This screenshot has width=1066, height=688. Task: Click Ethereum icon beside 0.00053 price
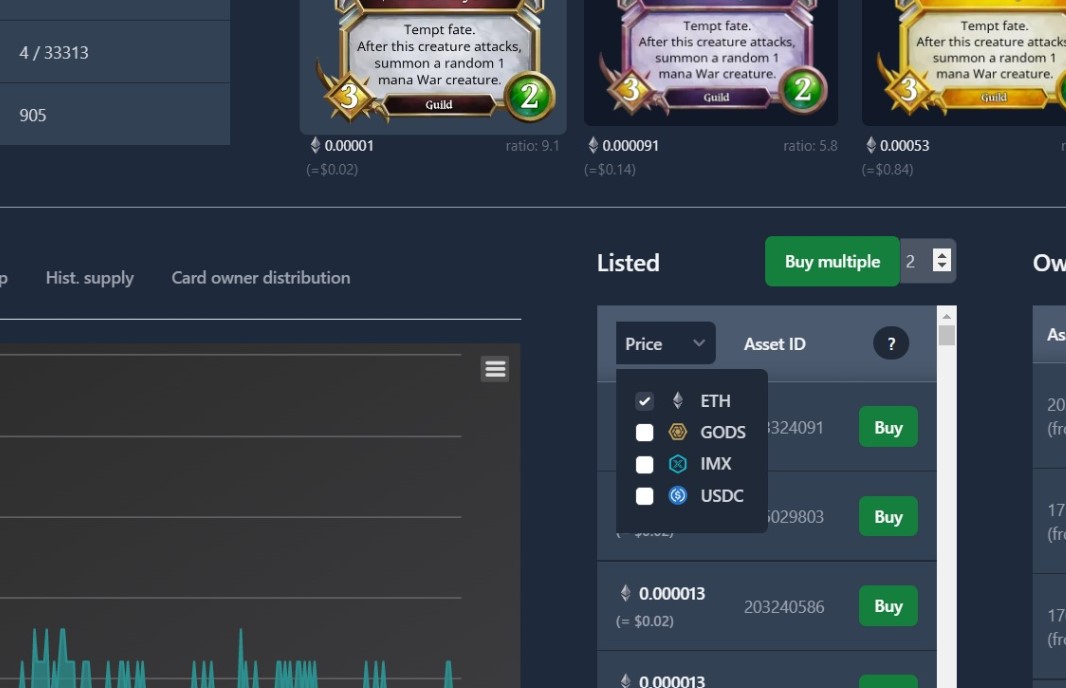pyautogui.click(x=871, y=145)
